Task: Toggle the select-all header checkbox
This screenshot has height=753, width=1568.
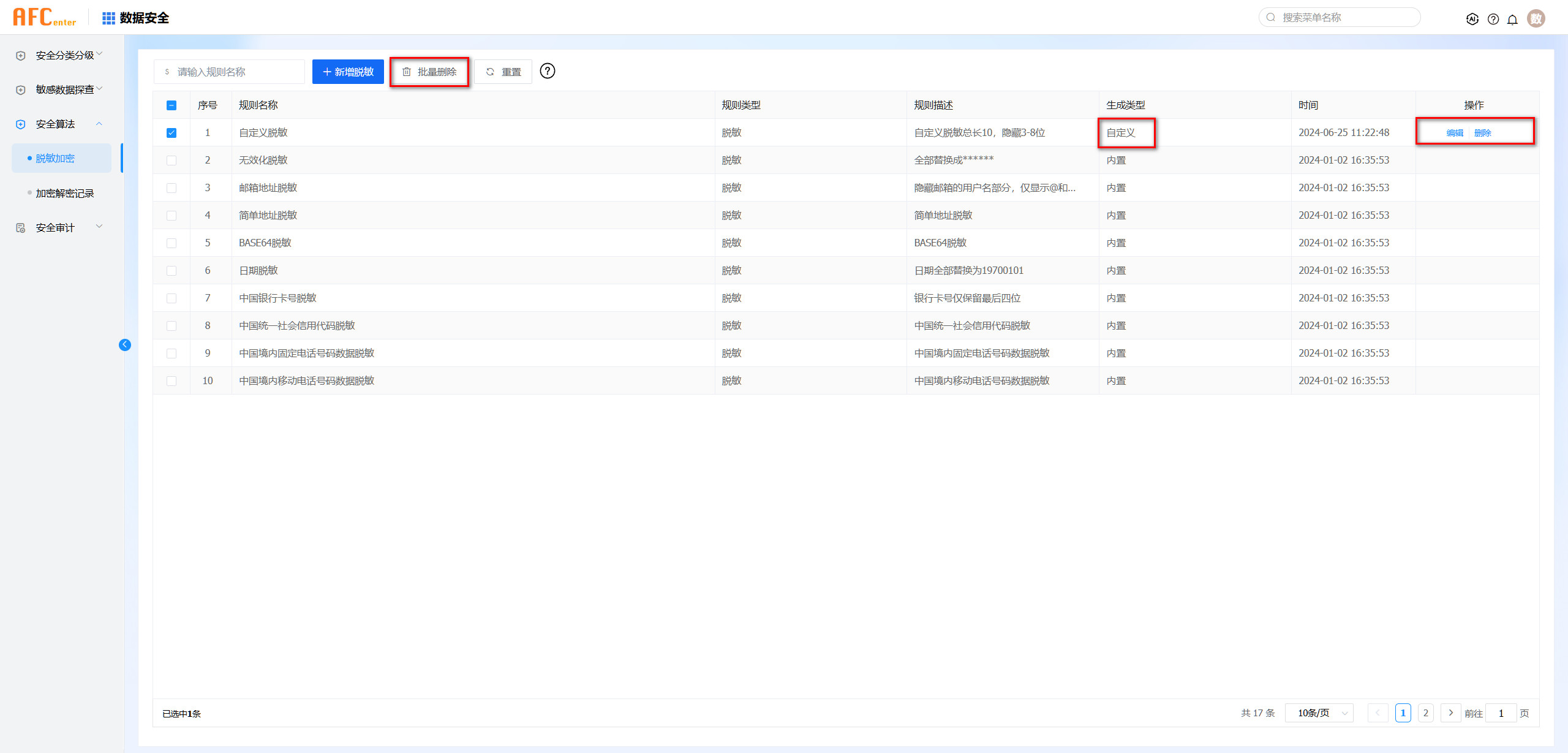Action: pos(171,105)
